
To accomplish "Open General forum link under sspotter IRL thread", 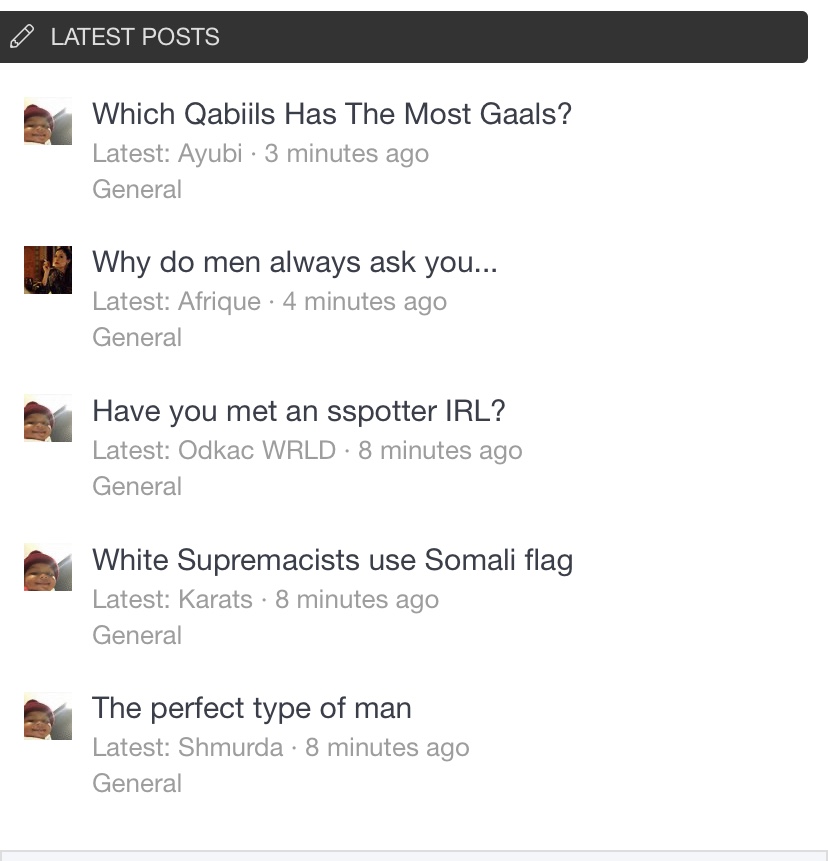I will (137, 487).
